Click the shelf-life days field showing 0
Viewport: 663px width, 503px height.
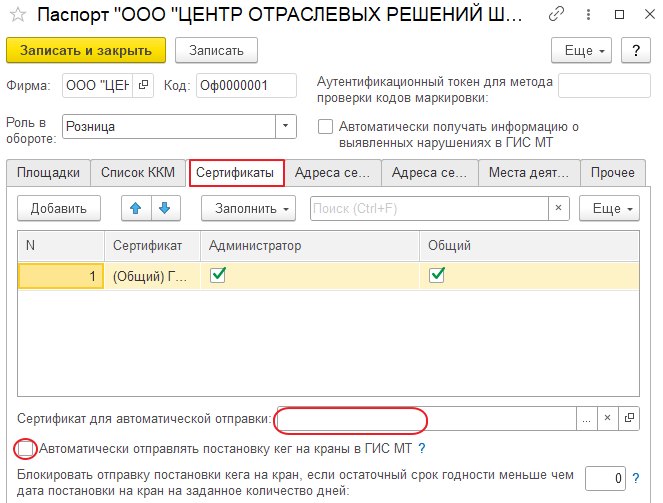(x=605, y=478)
